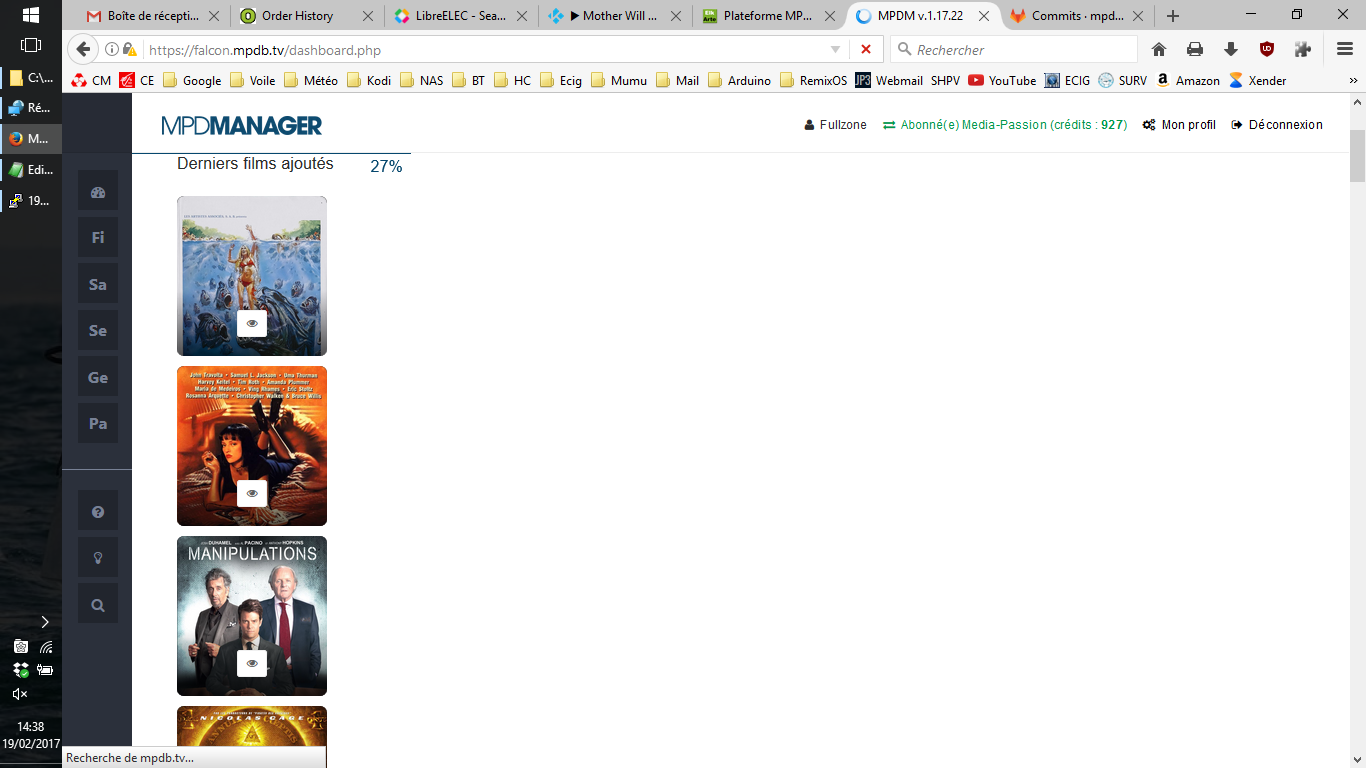Open the Pulp Fiction movie poster

click(x=252, y=446)
